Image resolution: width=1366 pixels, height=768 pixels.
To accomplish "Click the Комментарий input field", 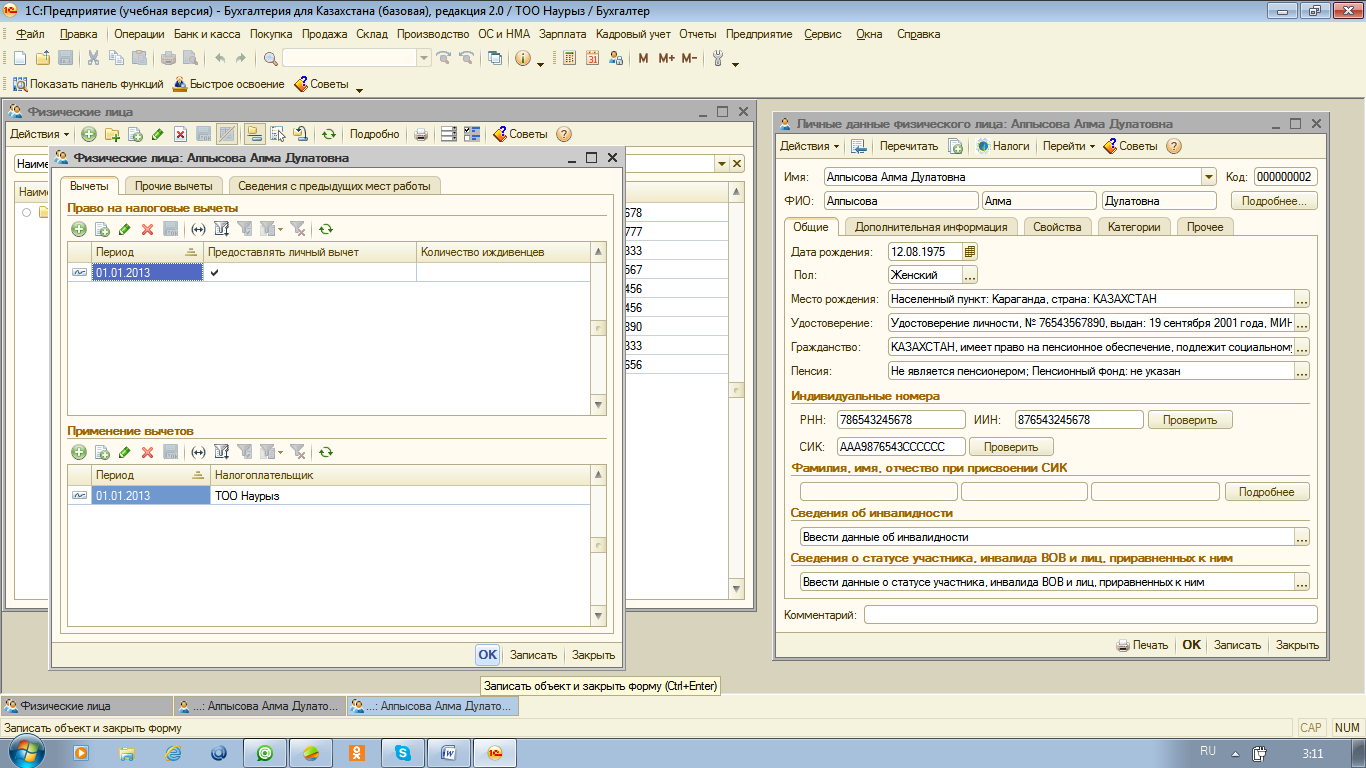I will coord(1090,615).
